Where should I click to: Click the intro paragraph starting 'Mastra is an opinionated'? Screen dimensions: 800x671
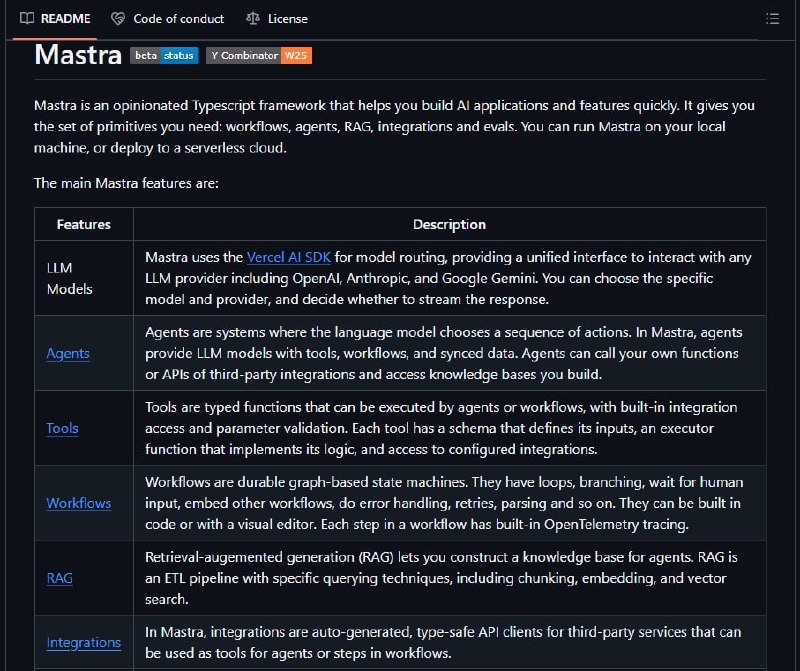394,127
